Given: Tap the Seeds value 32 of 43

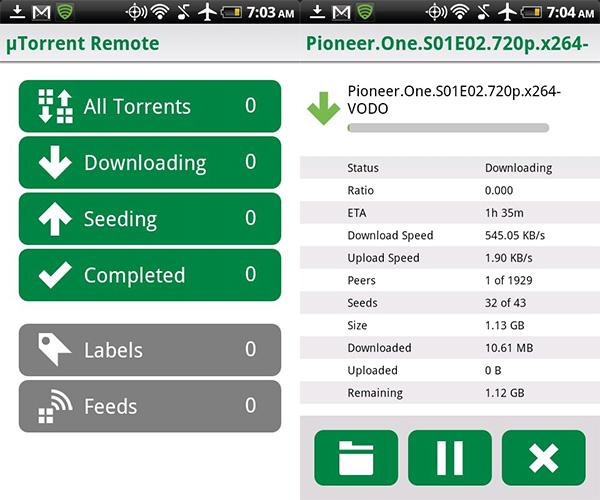Looking at the screenshot, I should (x=505, y=303).
